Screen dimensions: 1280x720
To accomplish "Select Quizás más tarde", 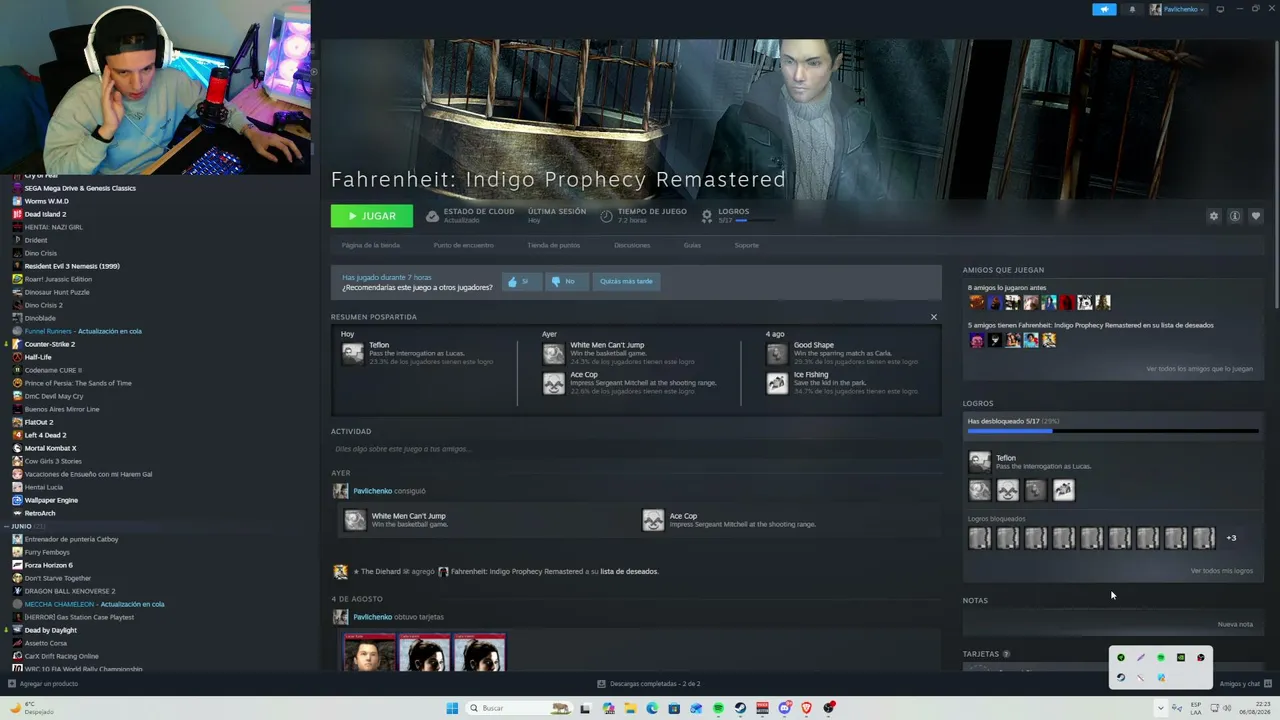I will tap(626, 282).
